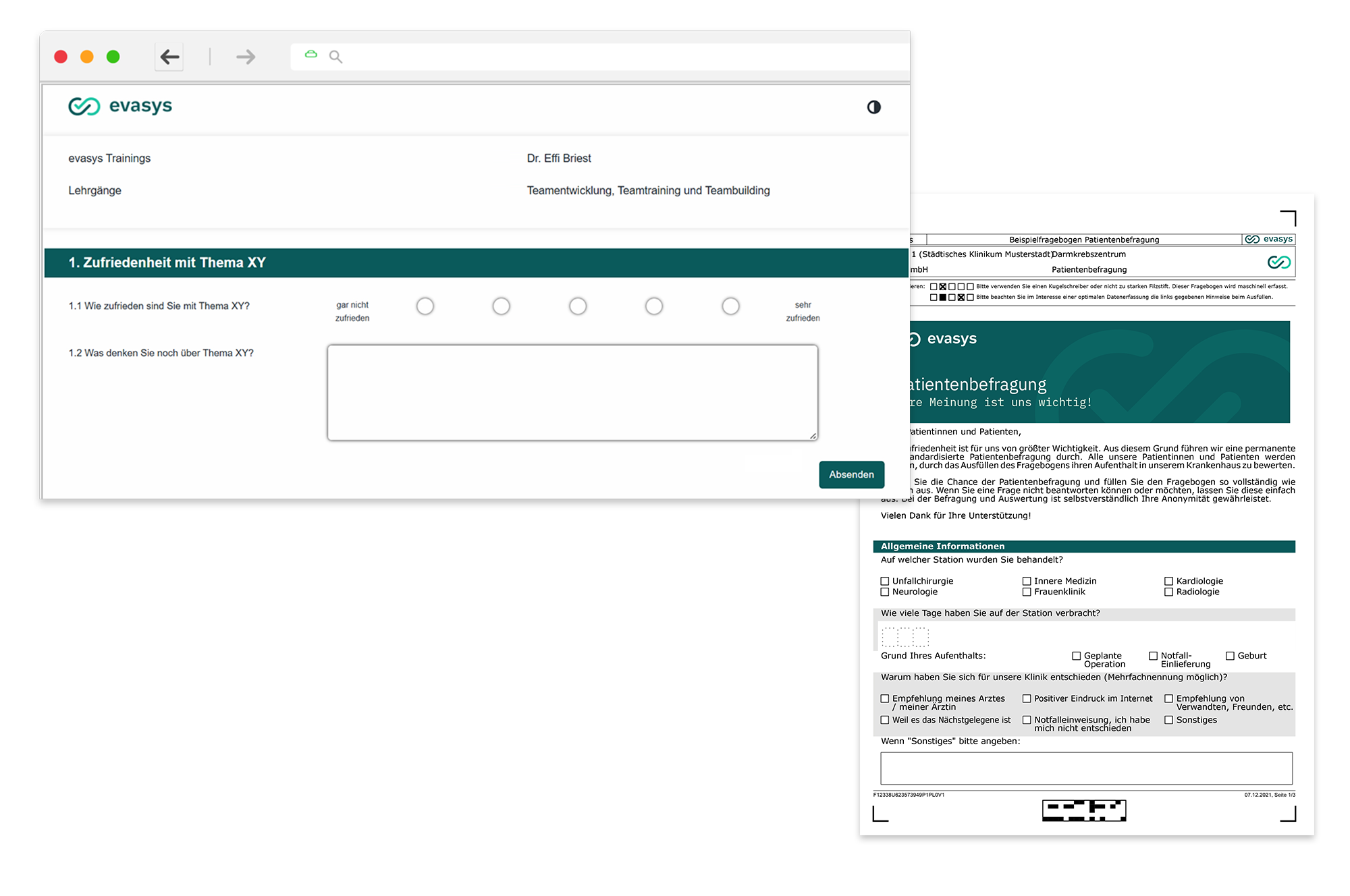Click the section header Zufriedenheit mit Thema XY
This screenshot has width=1350, height=896.
pyautogui.click(x=167, y=263)
